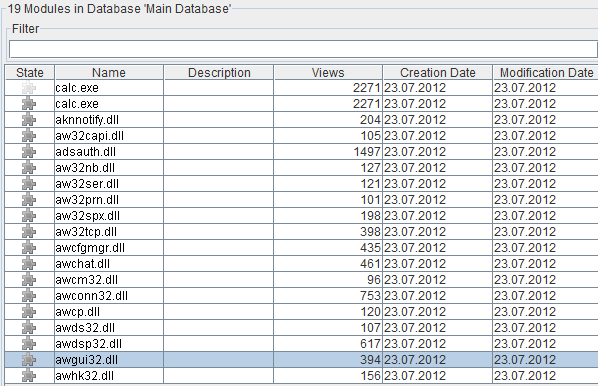Click the Creation Date column header
The image size is (598, 386).
pyautogui.click(x=437, y=72)
